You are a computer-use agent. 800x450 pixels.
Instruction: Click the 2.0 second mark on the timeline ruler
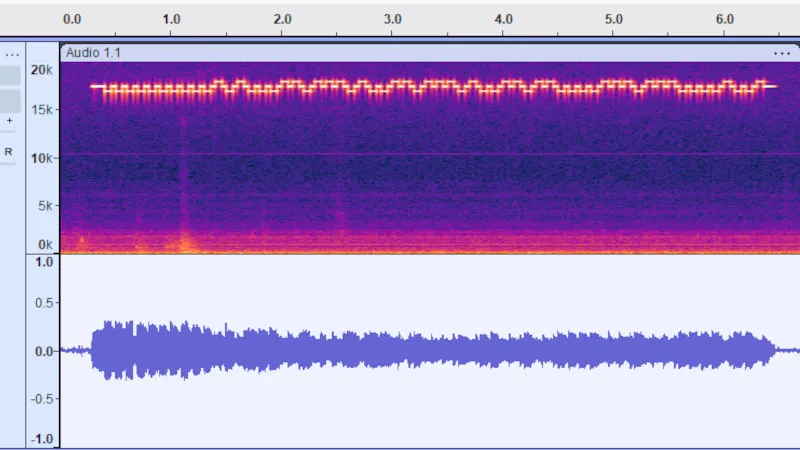click(x=283, y=19)
